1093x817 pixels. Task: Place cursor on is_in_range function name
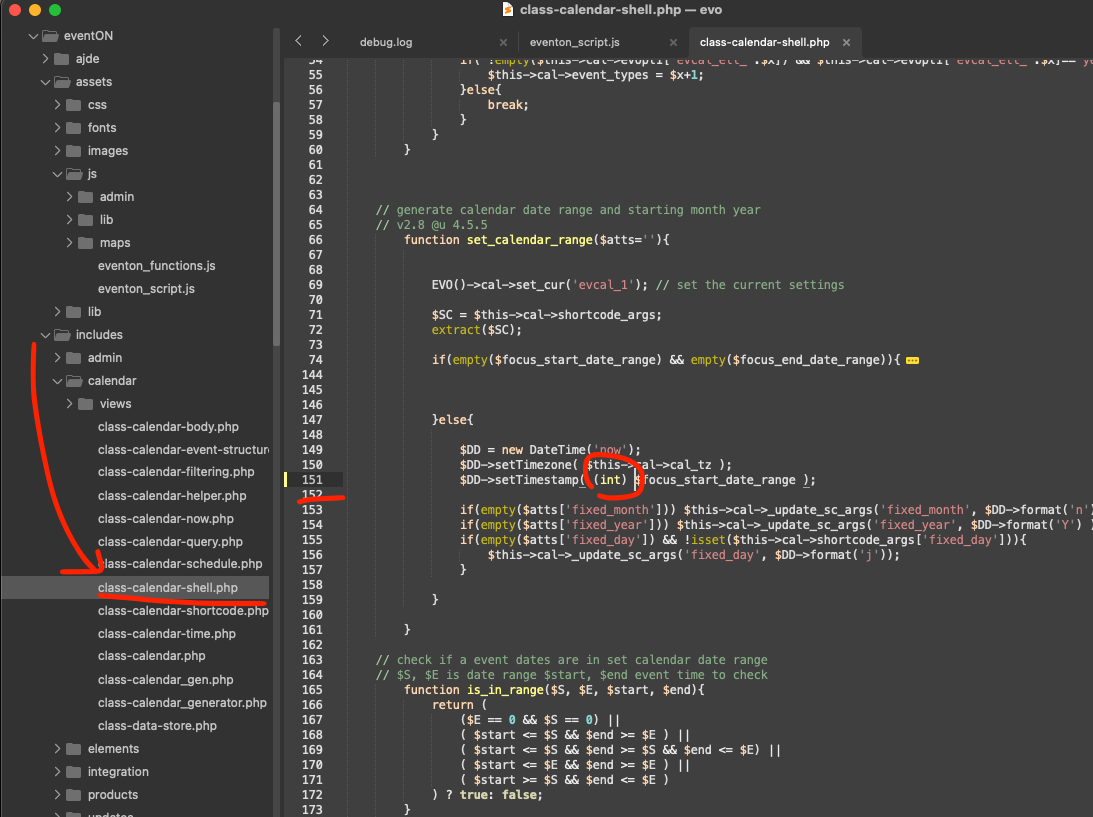pyautogui.click(x=505, y=689)
